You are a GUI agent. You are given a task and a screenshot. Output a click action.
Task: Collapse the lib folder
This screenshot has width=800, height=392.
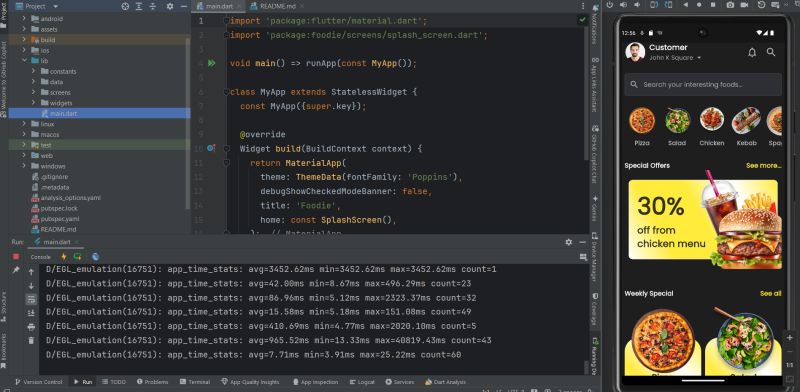pyautogui.click(x=24, y=61)
